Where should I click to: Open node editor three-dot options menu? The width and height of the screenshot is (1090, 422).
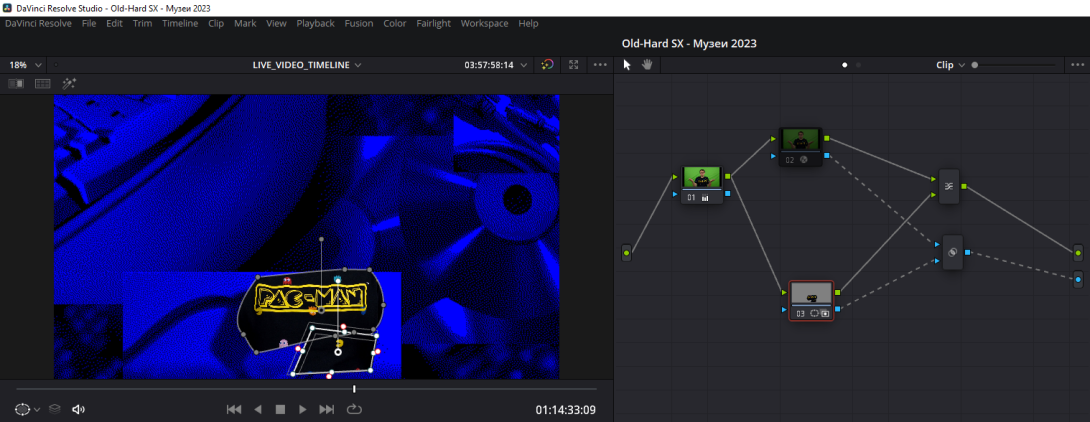pos(1077,65)
